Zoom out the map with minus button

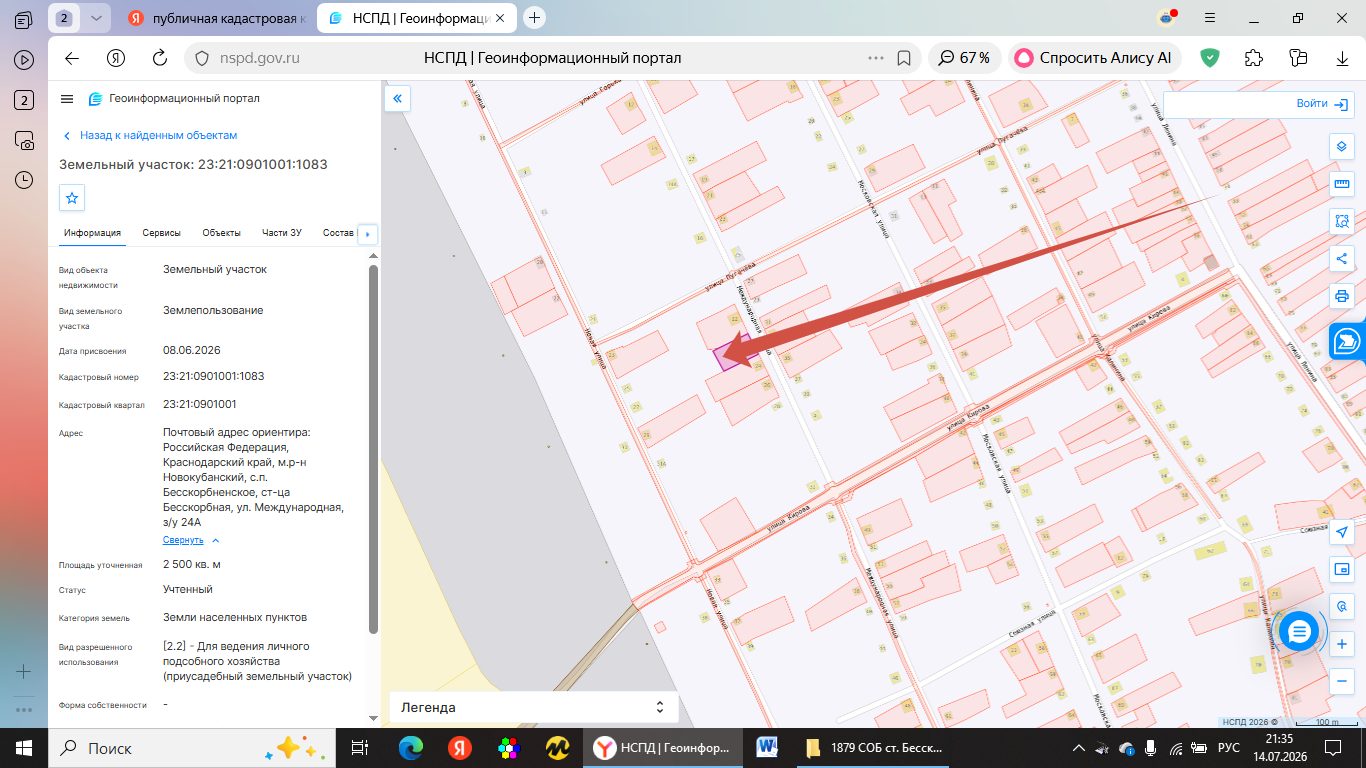[1342, 681]
